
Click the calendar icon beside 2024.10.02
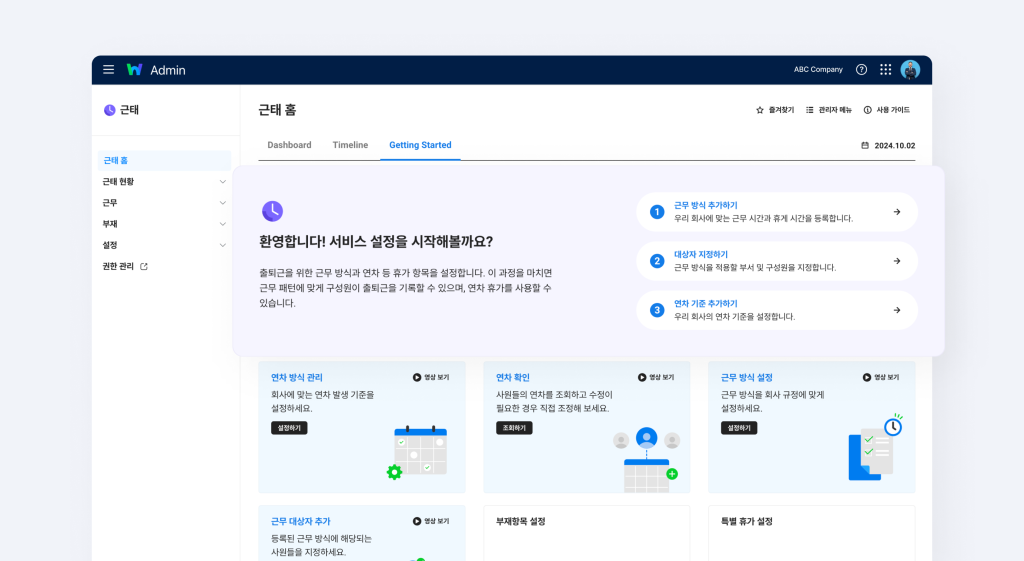[x=865, y=146]
